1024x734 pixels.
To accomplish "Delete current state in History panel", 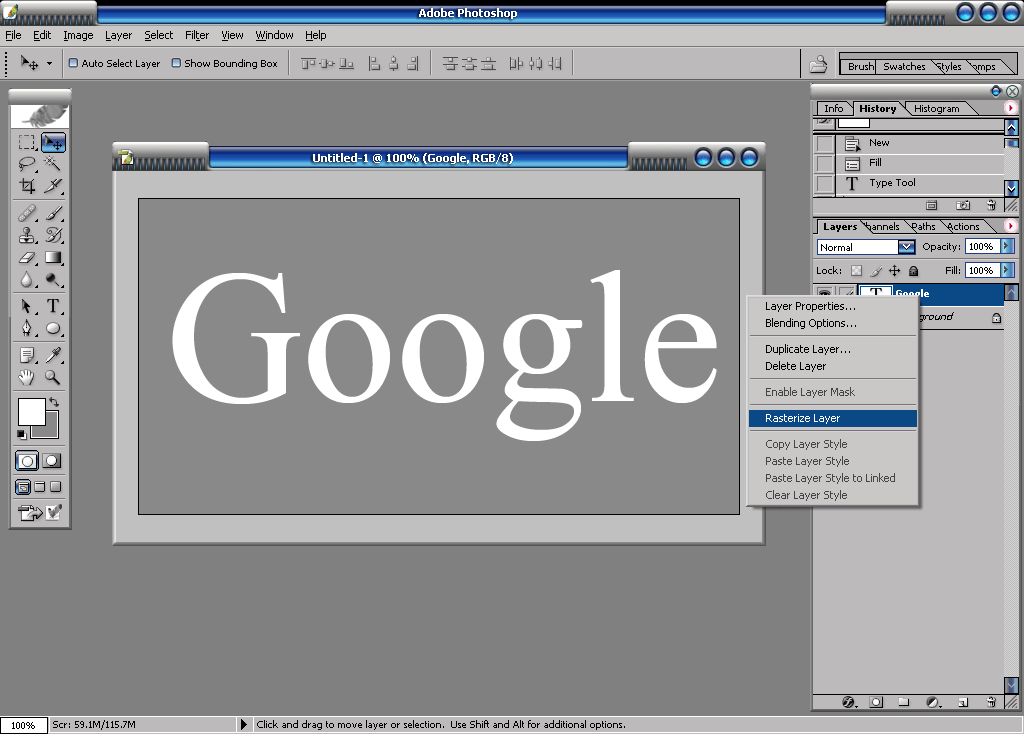I will (x=991, y=205).
